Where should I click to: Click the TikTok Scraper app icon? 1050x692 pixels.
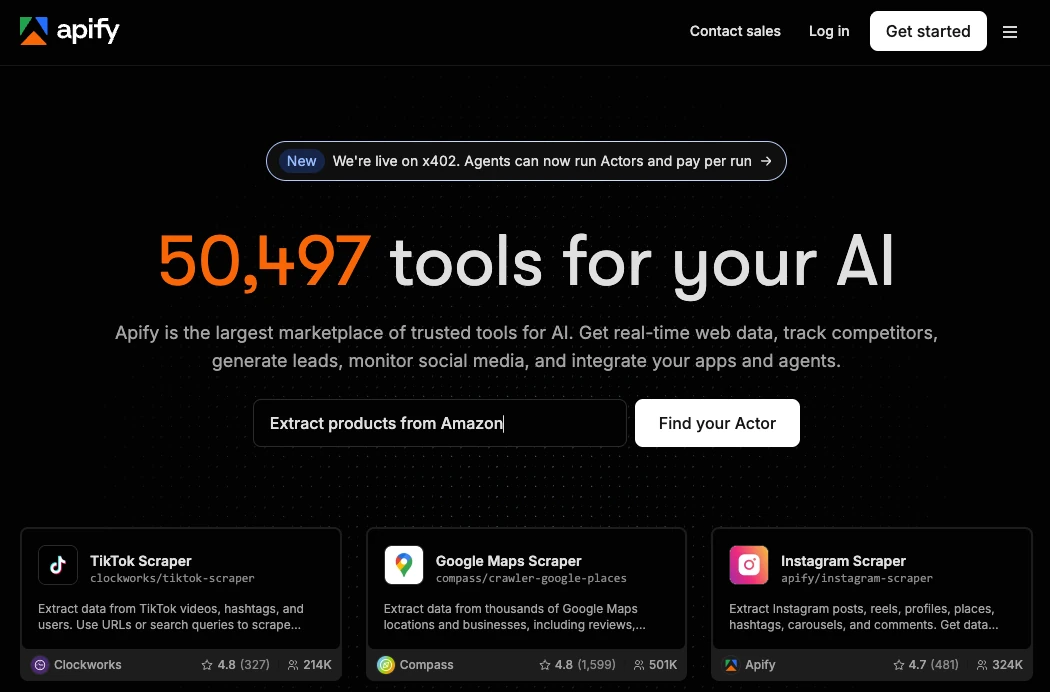tap(58, 565)
